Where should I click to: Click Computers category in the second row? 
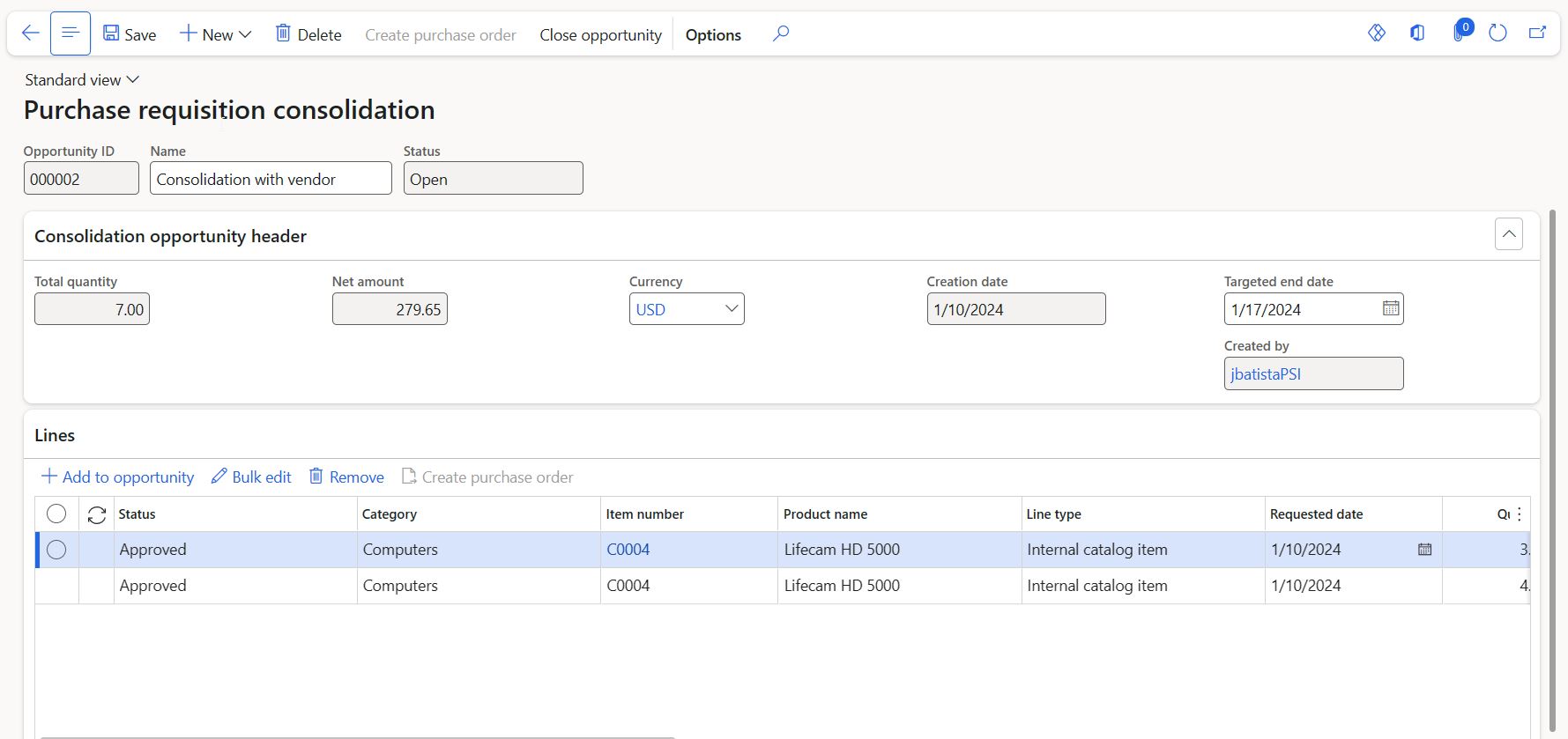click(x=400, y=586)
